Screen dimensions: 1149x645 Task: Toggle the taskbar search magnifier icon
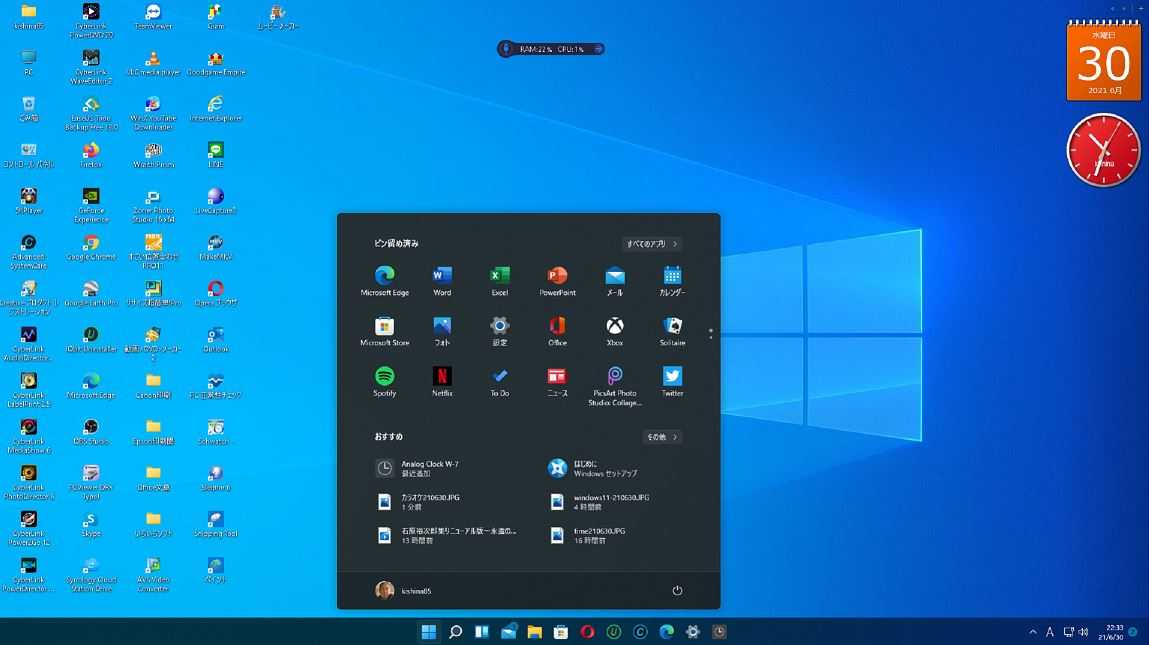pyautogui.click(x=455, y=631)
